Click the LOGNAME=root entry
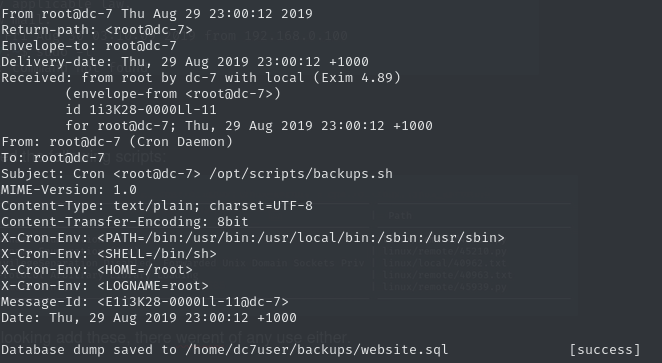Viewport: 662px width, 363px height. point(153,286)
